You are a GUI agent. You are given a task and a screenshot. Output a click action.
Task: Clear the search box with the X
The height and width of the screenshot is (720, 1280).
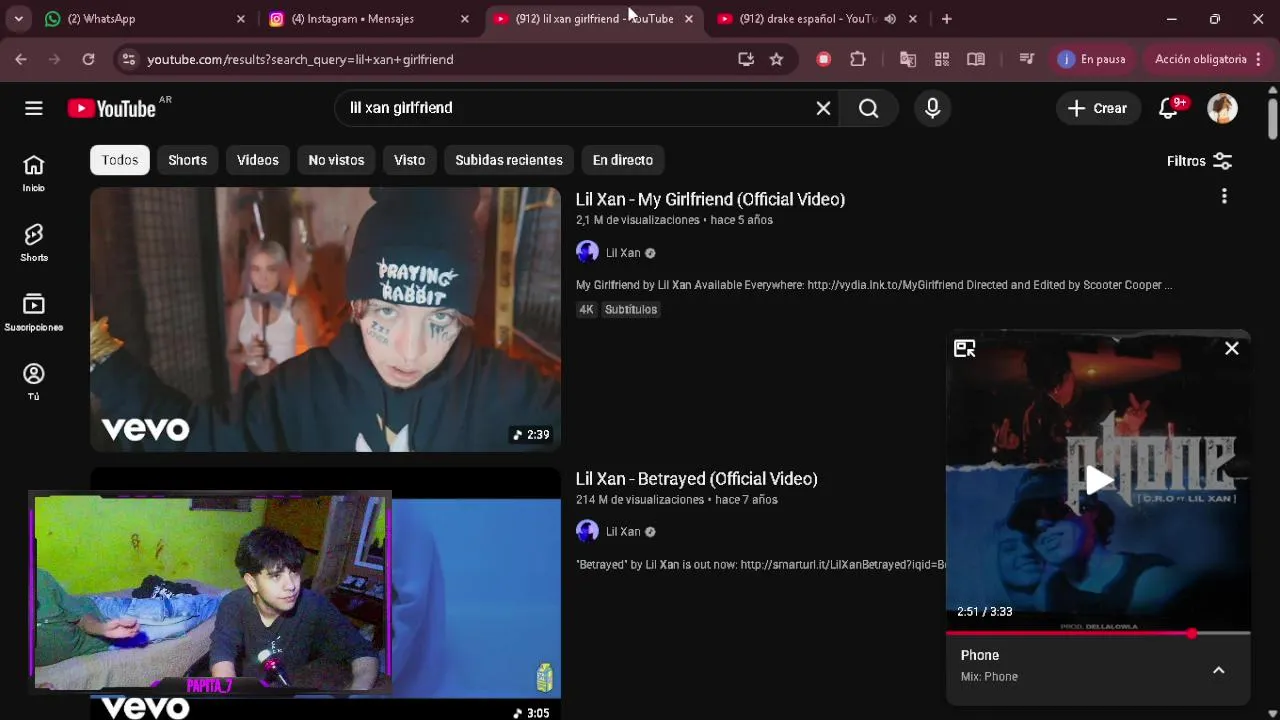click(x=823, y=108)
